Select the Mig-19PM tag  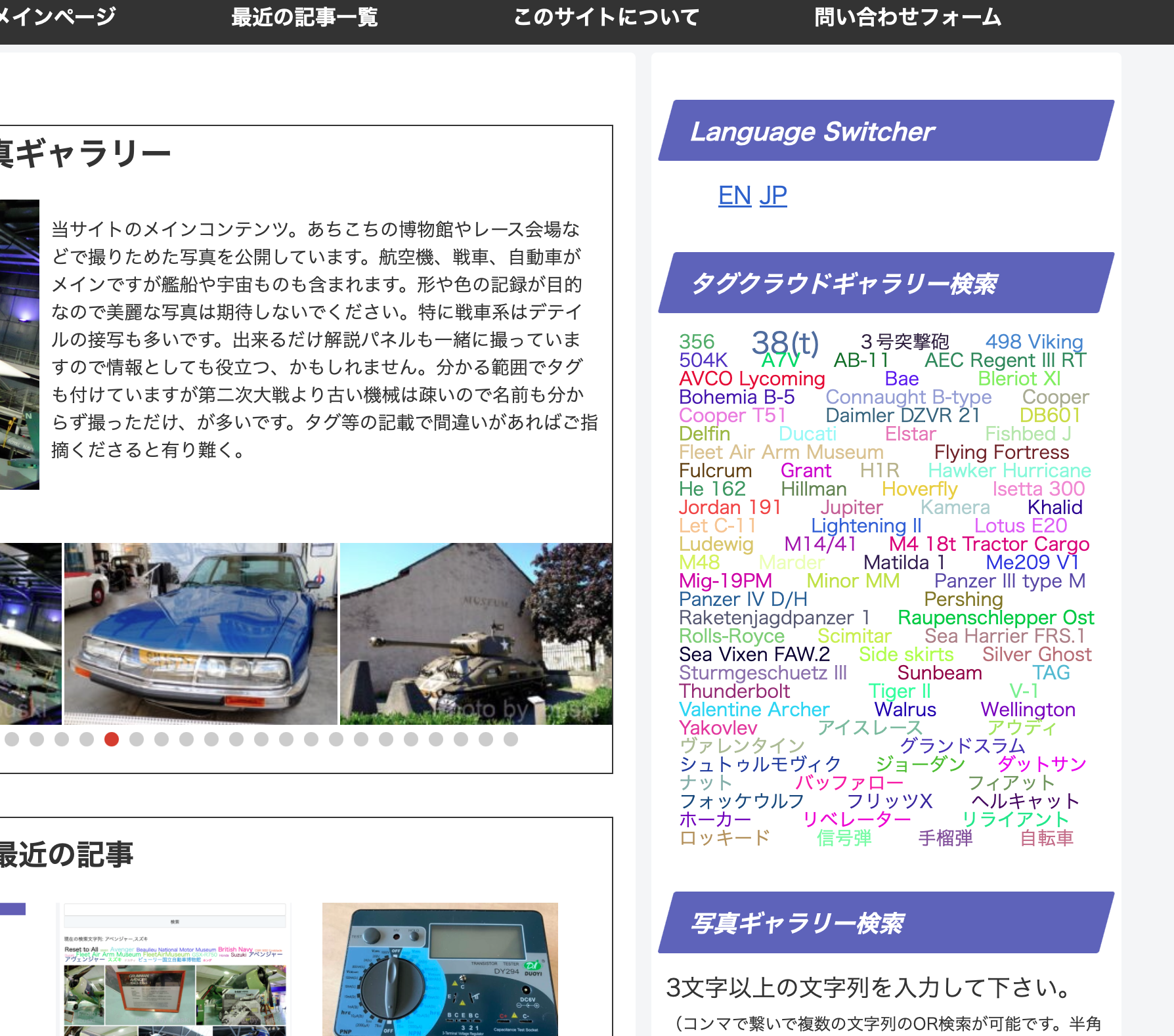(726, 581)
